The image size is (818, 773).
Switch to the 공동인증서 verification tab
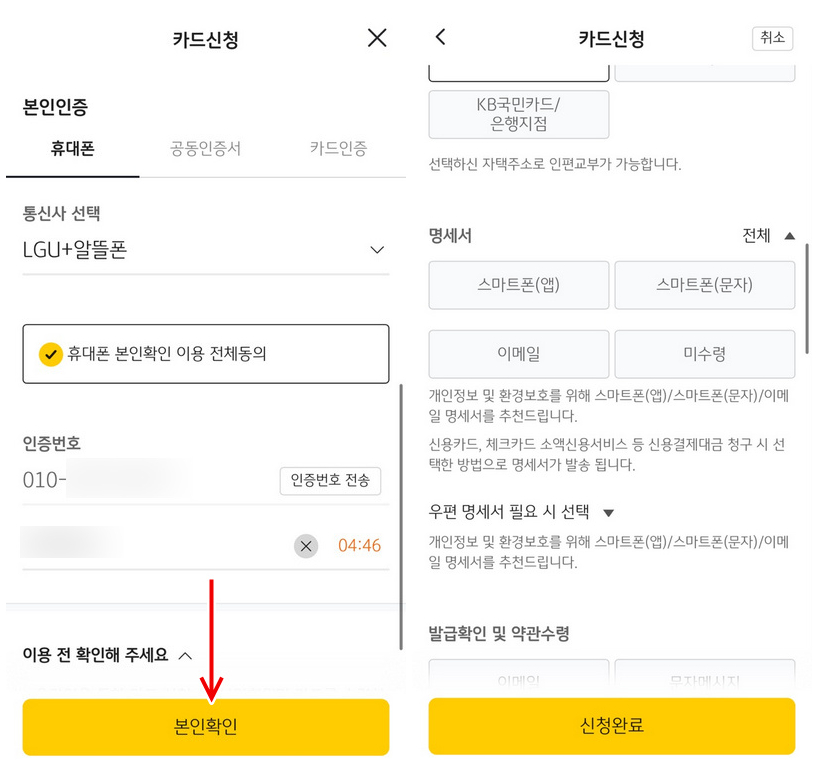coord(205,144)
